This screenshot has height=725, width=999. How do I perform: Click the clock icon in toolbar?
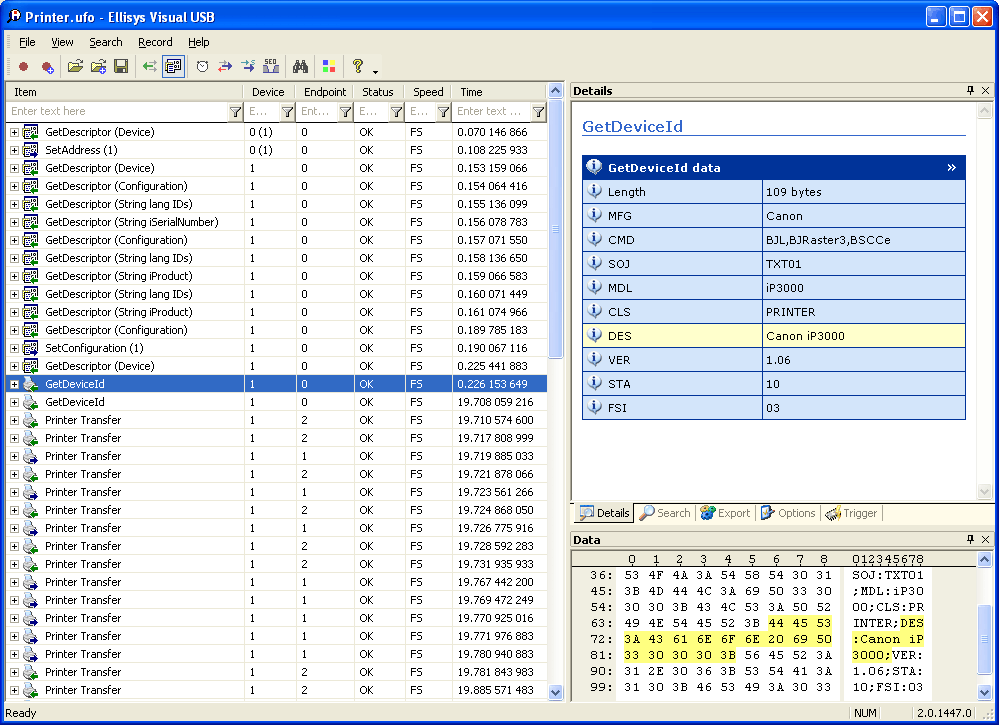tap(202, 67)
